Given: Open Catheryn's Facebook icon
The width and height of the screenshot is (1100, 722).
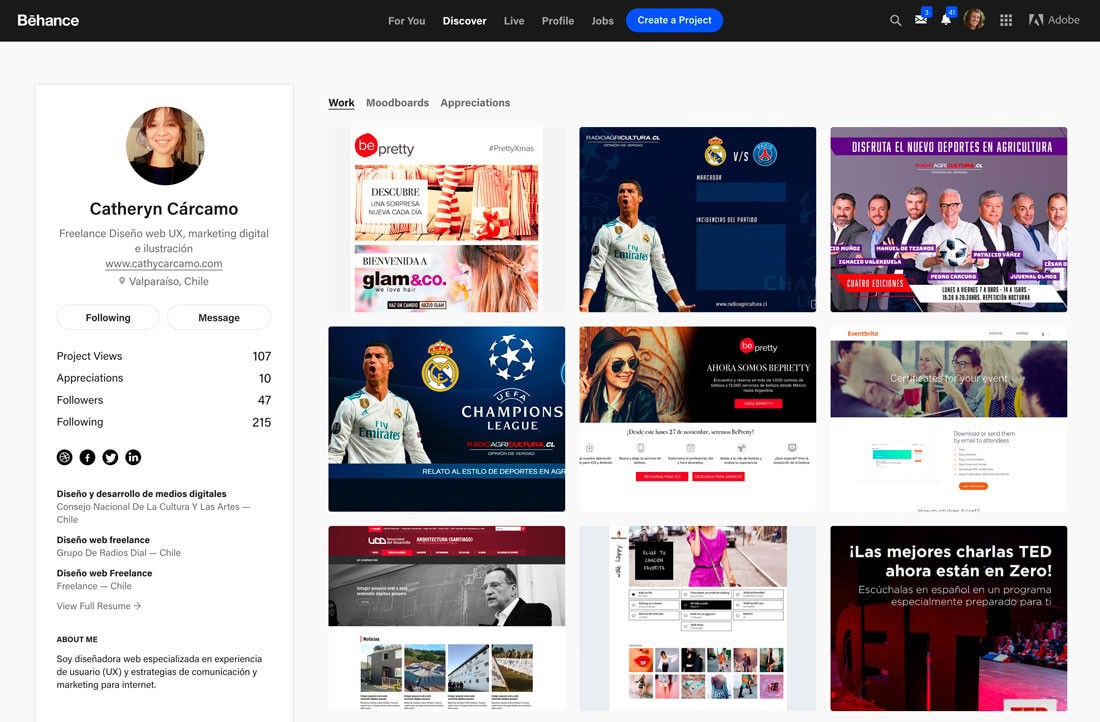Looking at the screenshot, I should [88, 457].
